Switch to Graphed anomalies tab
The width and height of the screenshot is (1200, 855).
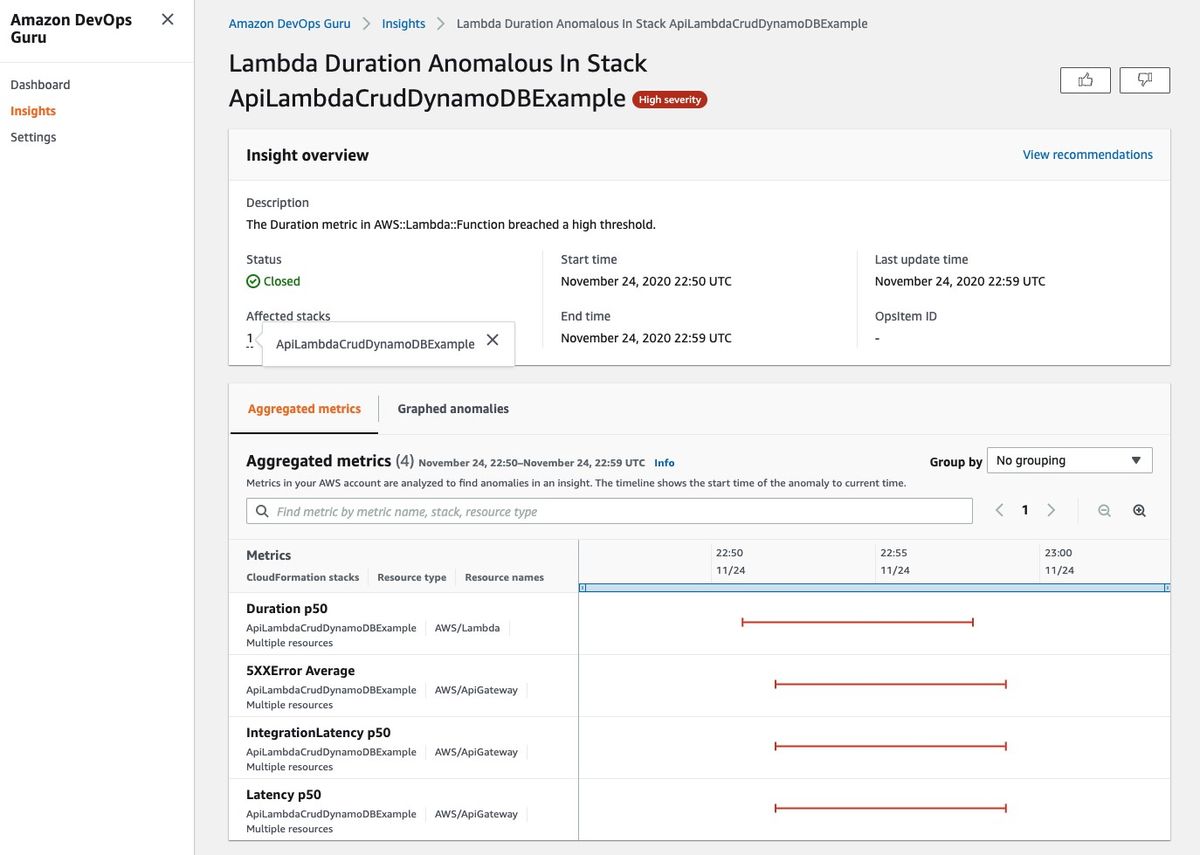(x=453, y=409)
